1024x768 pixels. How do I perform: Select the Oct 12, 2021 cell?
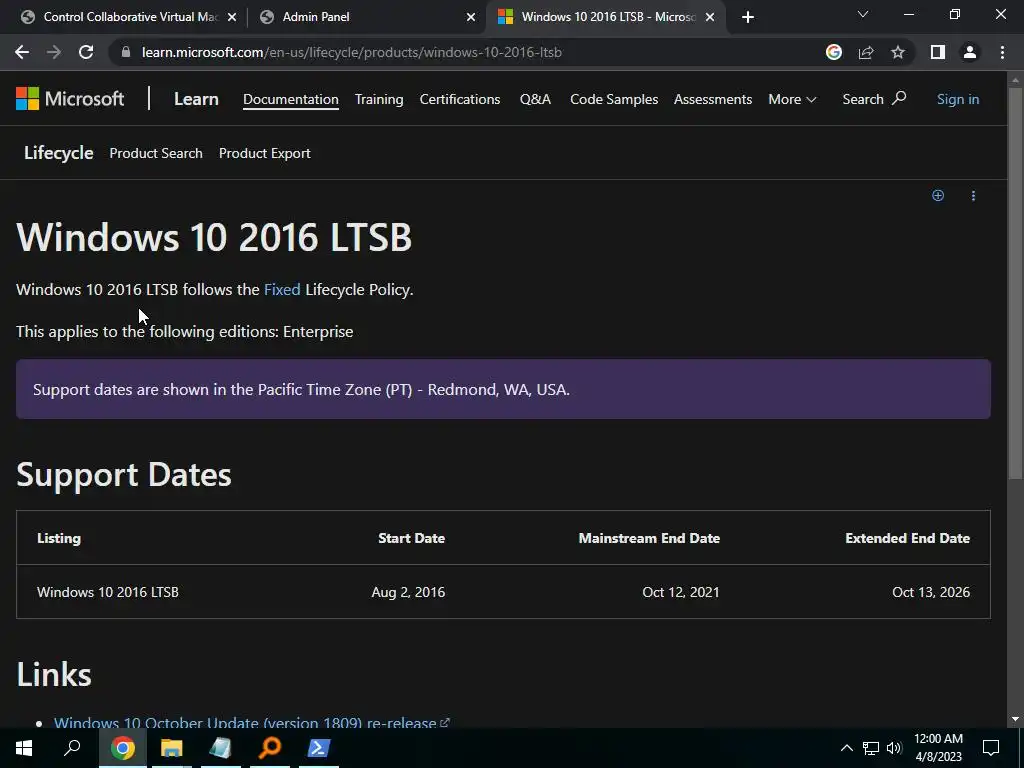tap(680, 592)
